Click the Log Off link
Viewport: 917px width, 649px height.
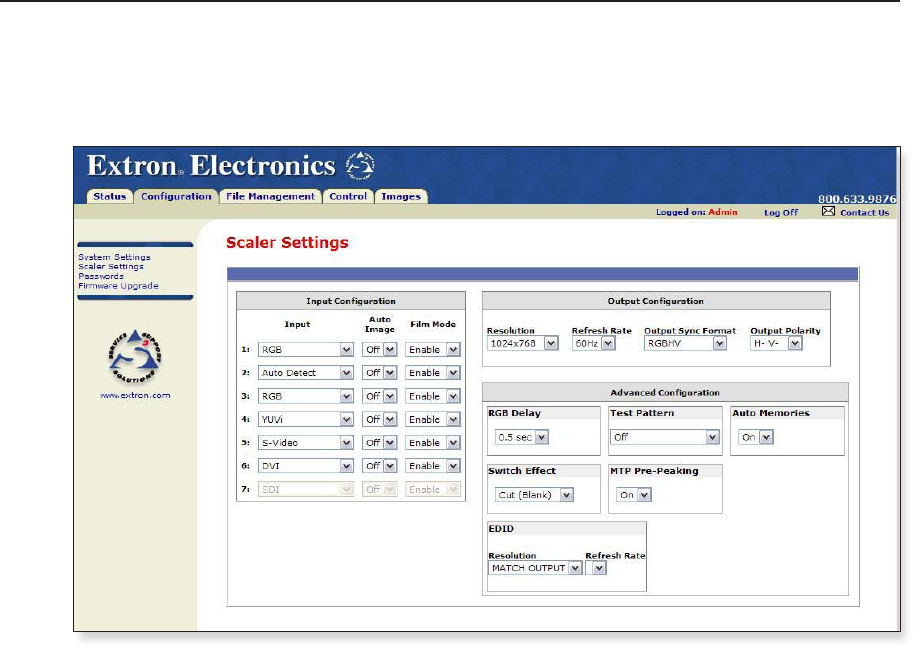pos(781,213)
